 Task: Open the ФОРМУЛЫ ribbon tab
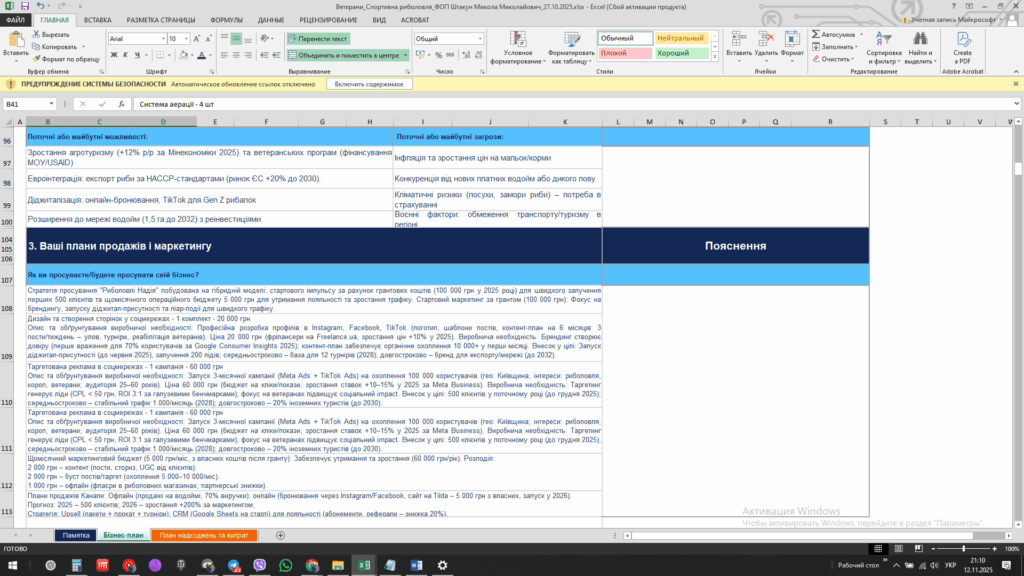point(226,19)
